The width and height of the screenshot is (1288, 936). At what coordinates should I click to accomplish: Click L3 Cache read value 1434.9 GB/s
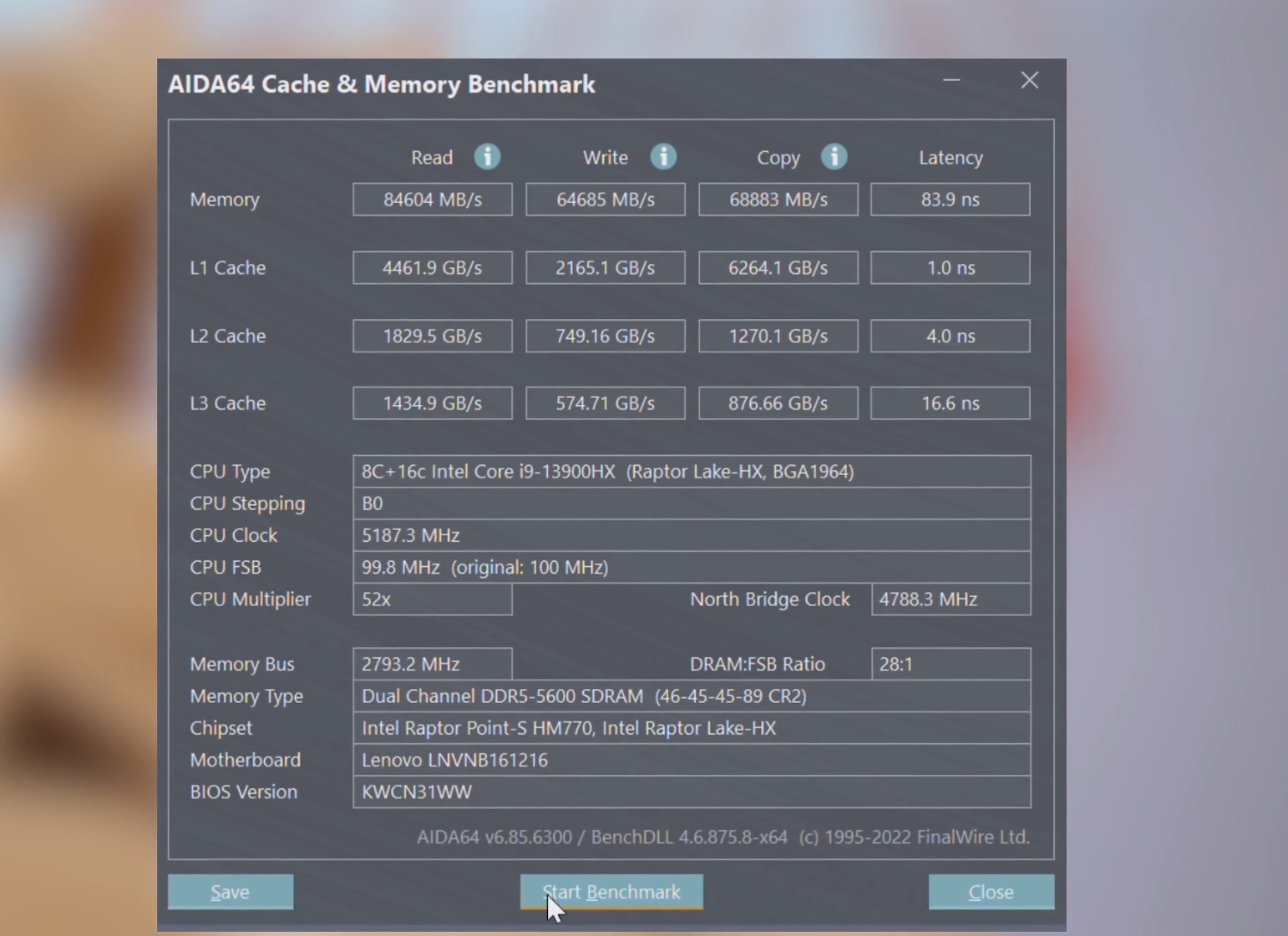coord(433,403)
